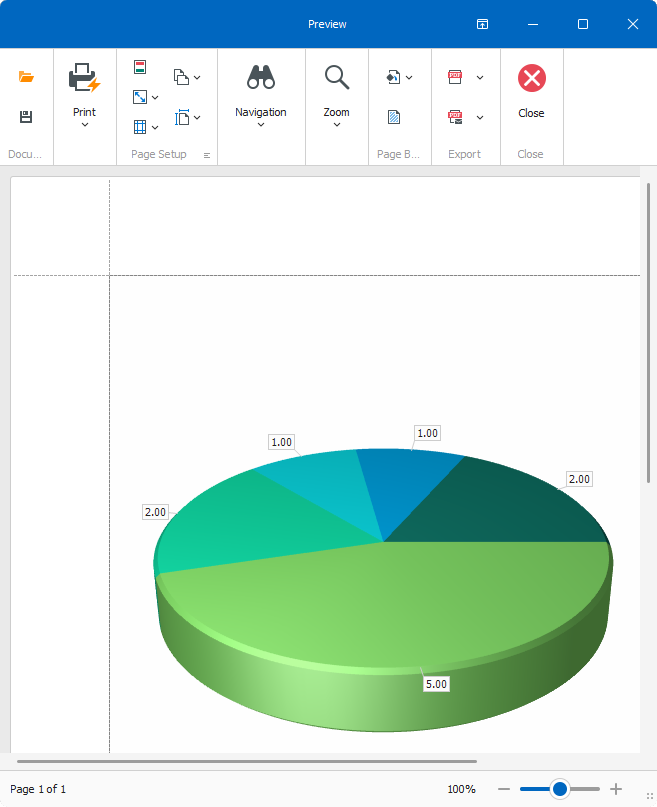This screenshot has width=657, height=807.
Task: Expand the Margins dropdown arrow
Action: 155,127
